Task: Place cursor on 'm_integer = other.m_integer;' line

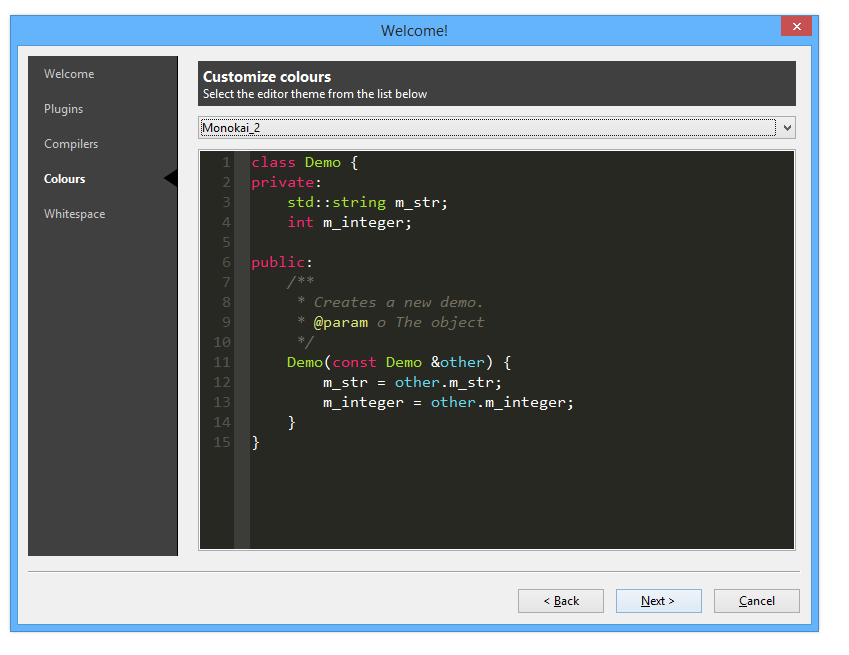Action: click(x=448, y=402)
